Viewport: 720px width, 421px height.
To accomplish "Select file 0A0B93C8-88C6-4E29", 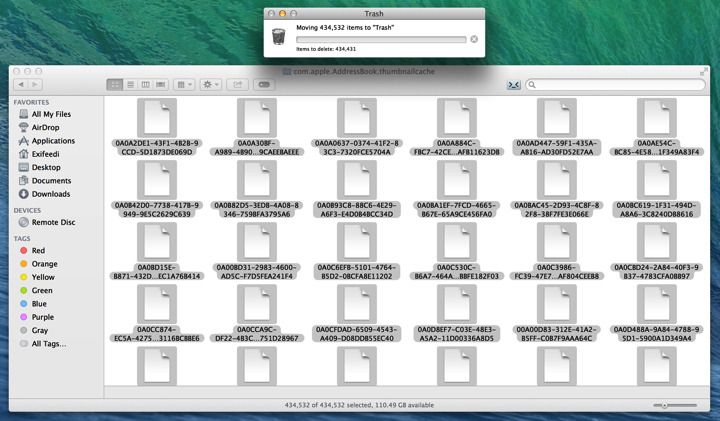I will point(357,190).
